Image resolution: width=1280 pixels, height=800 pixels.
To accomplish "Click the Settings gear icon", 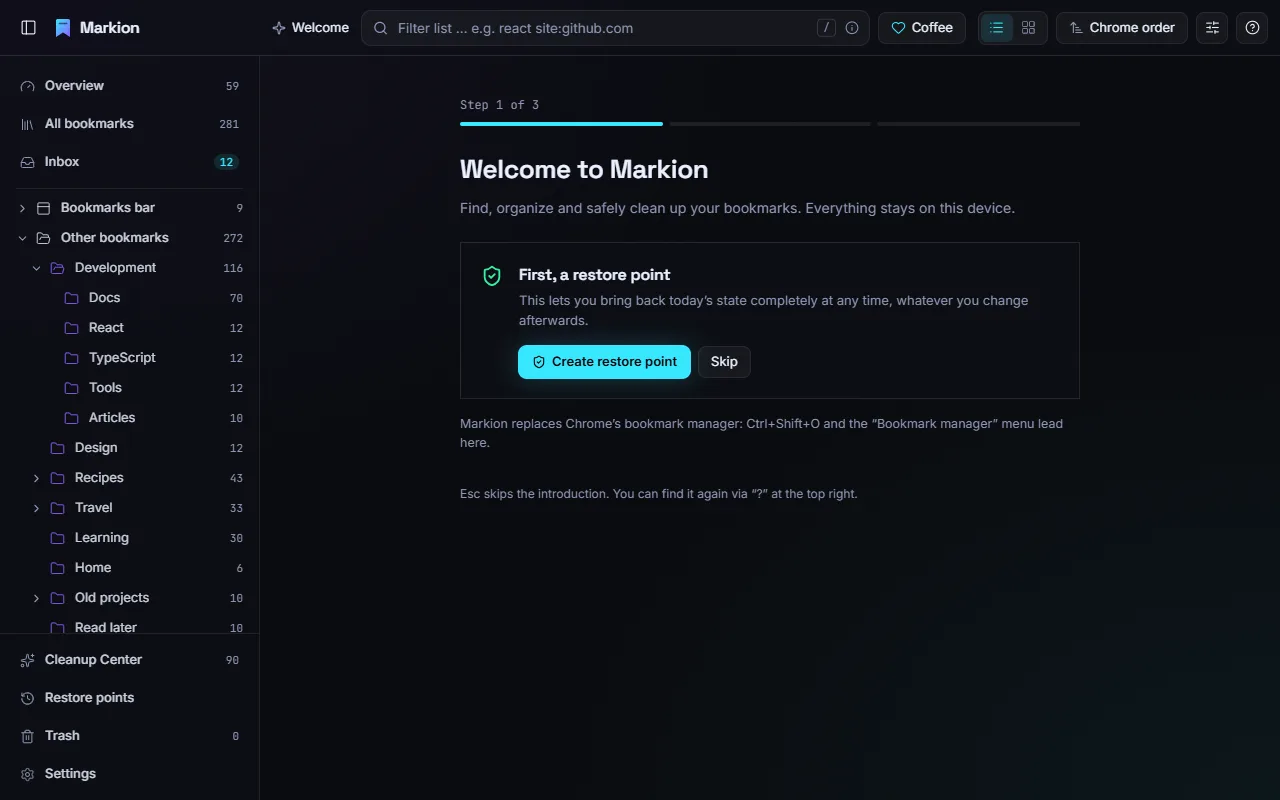I will pyautogui.click(x=27, y=774).
